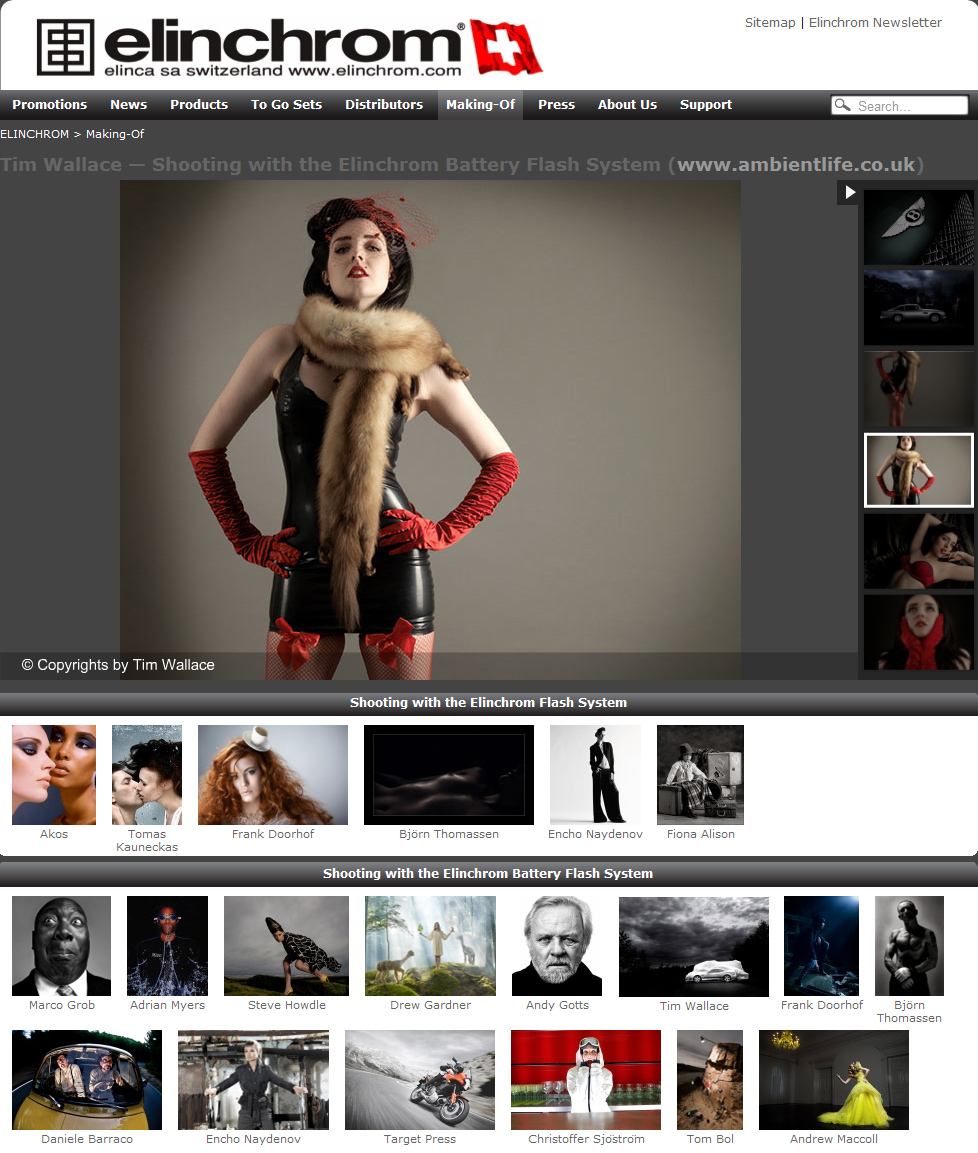
Task: Open Björn Thomassen dark body thumbnail
Action: [x=449, y=774]
